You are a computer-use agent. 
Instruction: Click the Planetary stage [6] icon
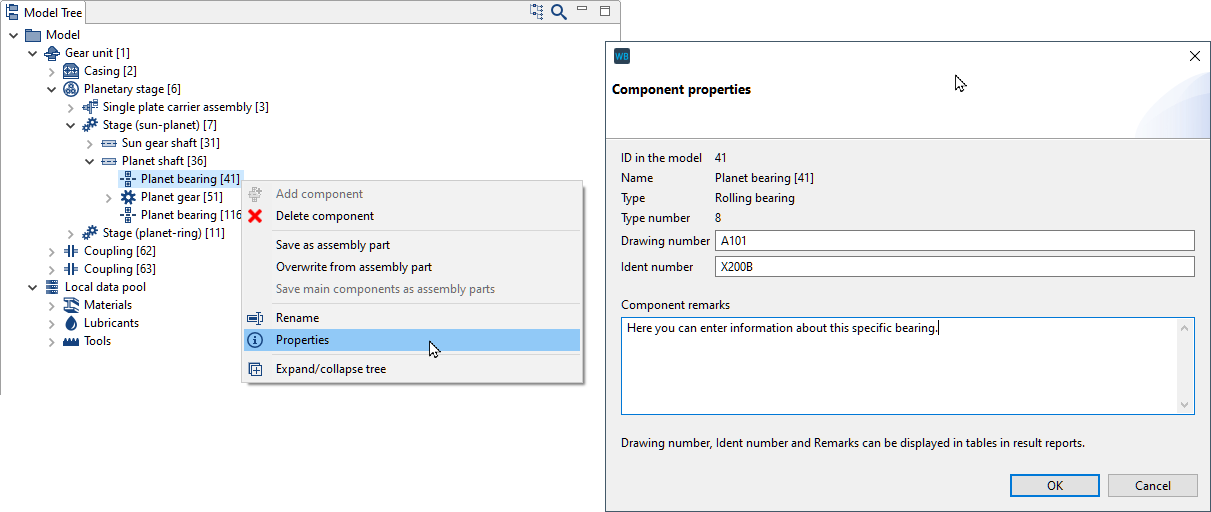[x=71, y=89]
